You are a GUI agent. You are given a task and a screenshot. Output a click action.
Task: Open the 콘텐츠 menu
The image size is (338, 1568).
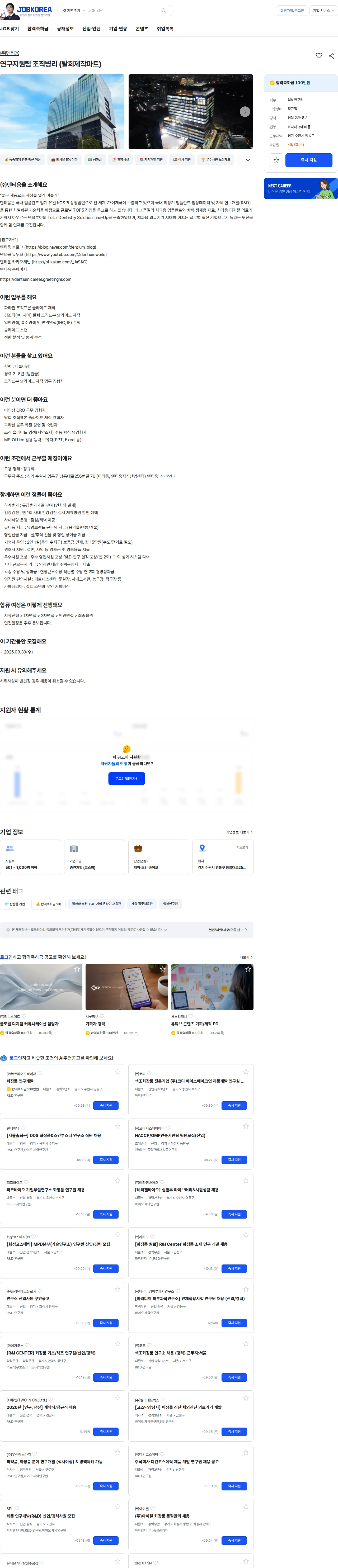[x=142, y=29]
